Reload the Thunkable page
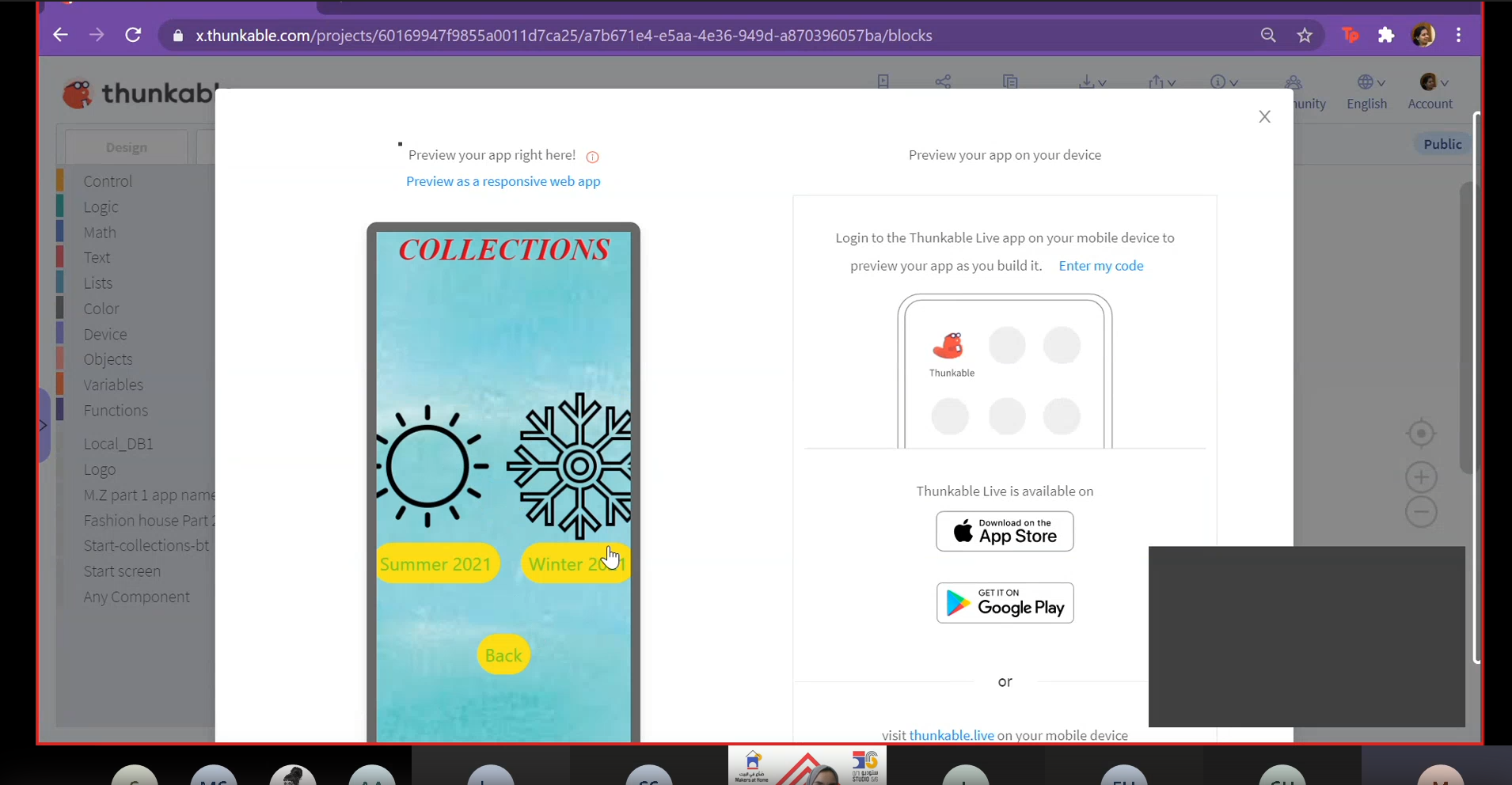The height and width of the screenshot is (785, 1512). click(133, 35)
